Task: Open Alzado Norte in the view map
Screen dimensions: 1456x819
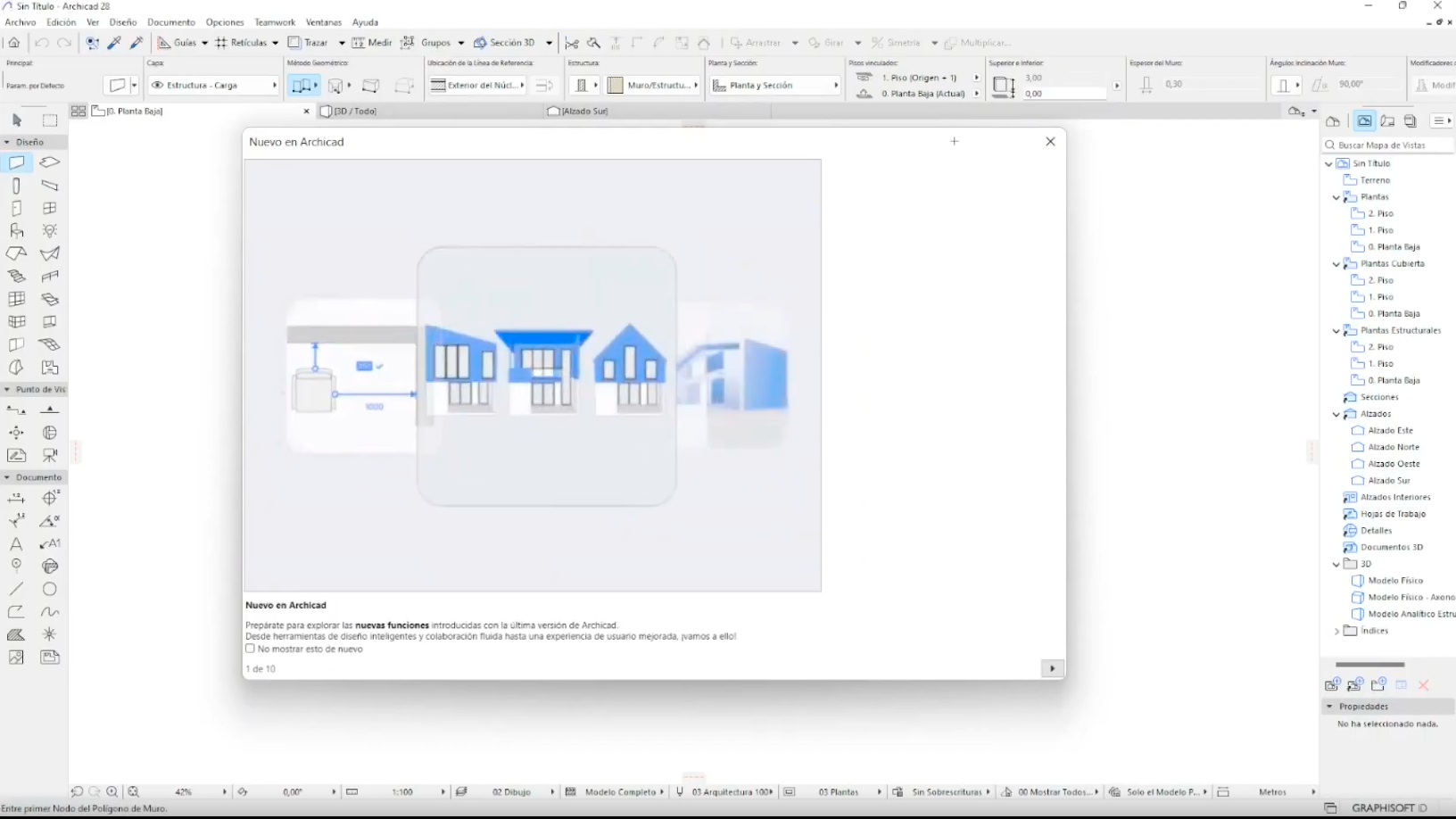Action: click(x=1393, y=447)
